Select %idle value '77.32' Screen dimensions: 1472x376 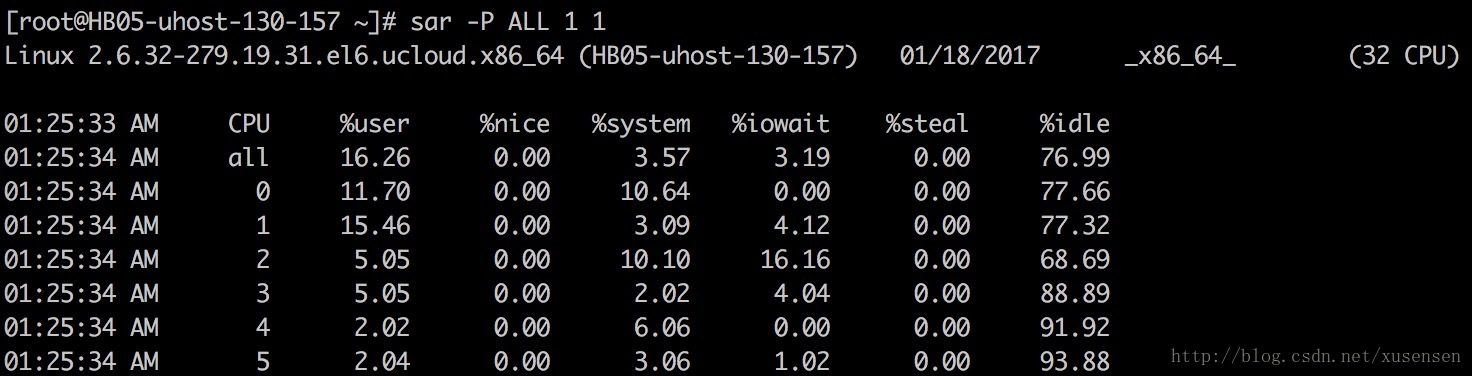pyautogui.click(x=1075, y=226)
